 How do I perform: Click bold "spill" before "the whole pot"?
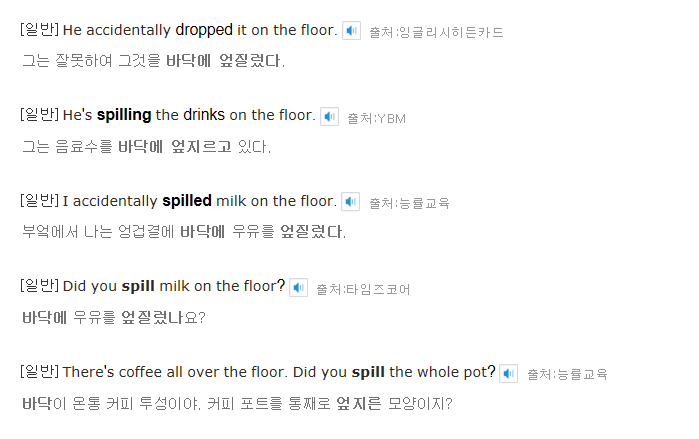click(x=368, y=372)
